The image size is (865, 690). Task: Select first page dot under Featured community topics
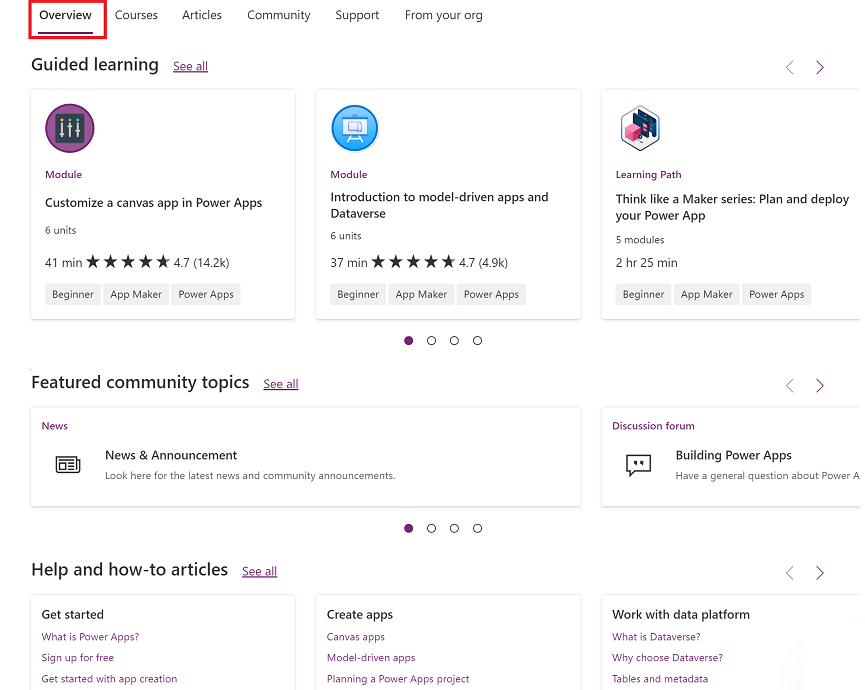[x=408, y=528]
